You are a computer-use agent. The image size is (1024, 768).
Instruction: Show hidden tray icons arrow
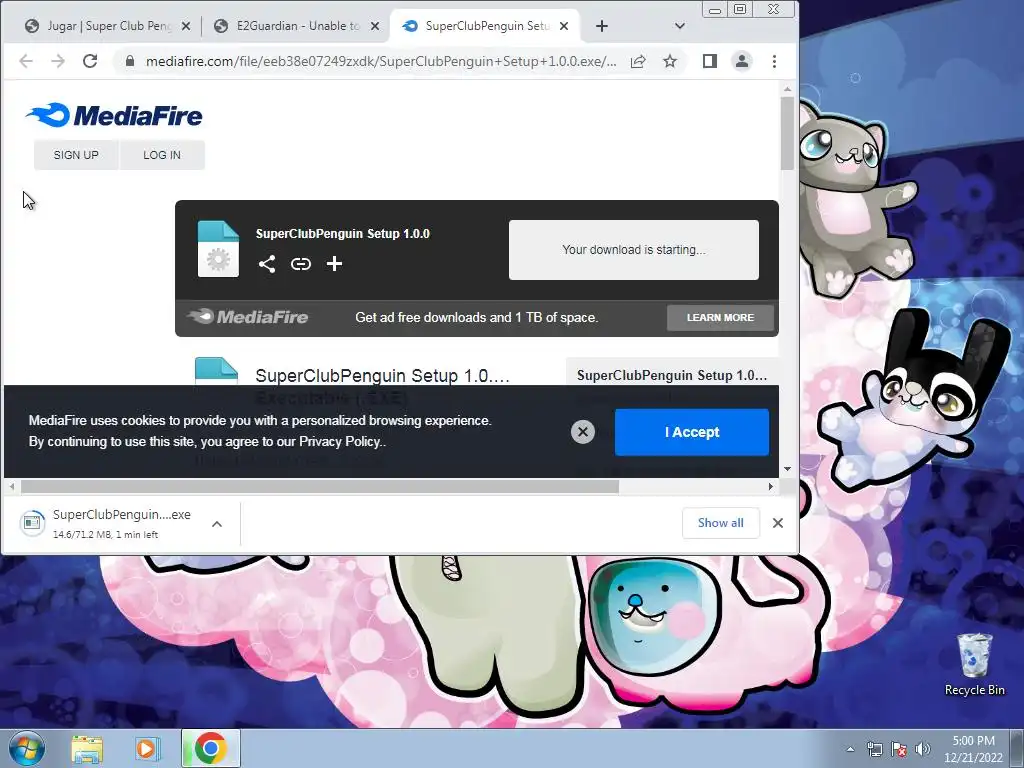click(850, 749)
